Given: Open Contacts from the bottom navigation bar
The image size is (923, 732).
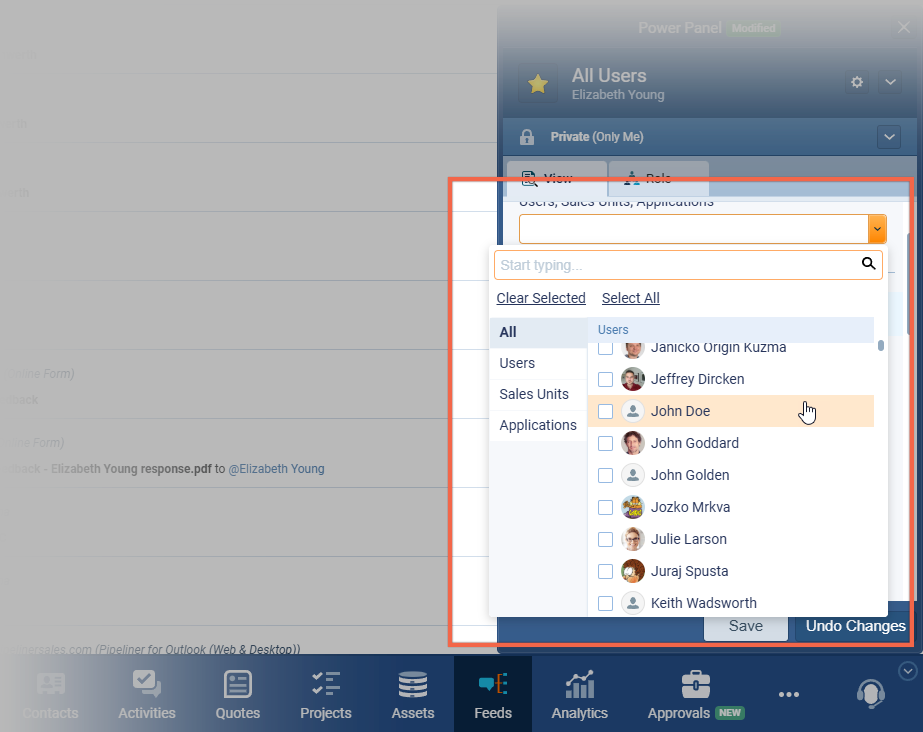Looking at the screenshot, I should point(50,696).
